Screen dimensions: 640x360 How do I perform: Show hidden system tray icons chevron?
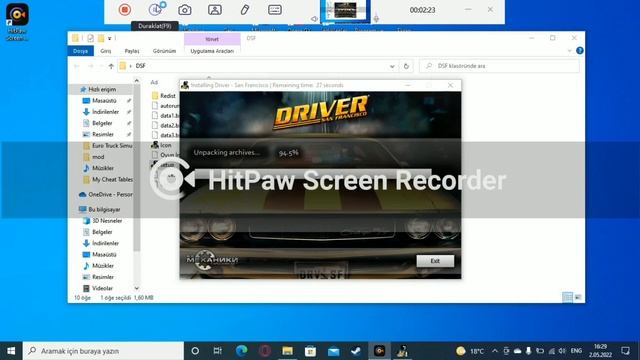(x=495, y=351)
